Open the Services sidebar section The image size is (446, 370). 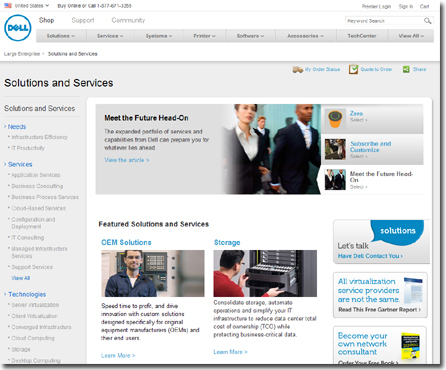click(20, 164)
